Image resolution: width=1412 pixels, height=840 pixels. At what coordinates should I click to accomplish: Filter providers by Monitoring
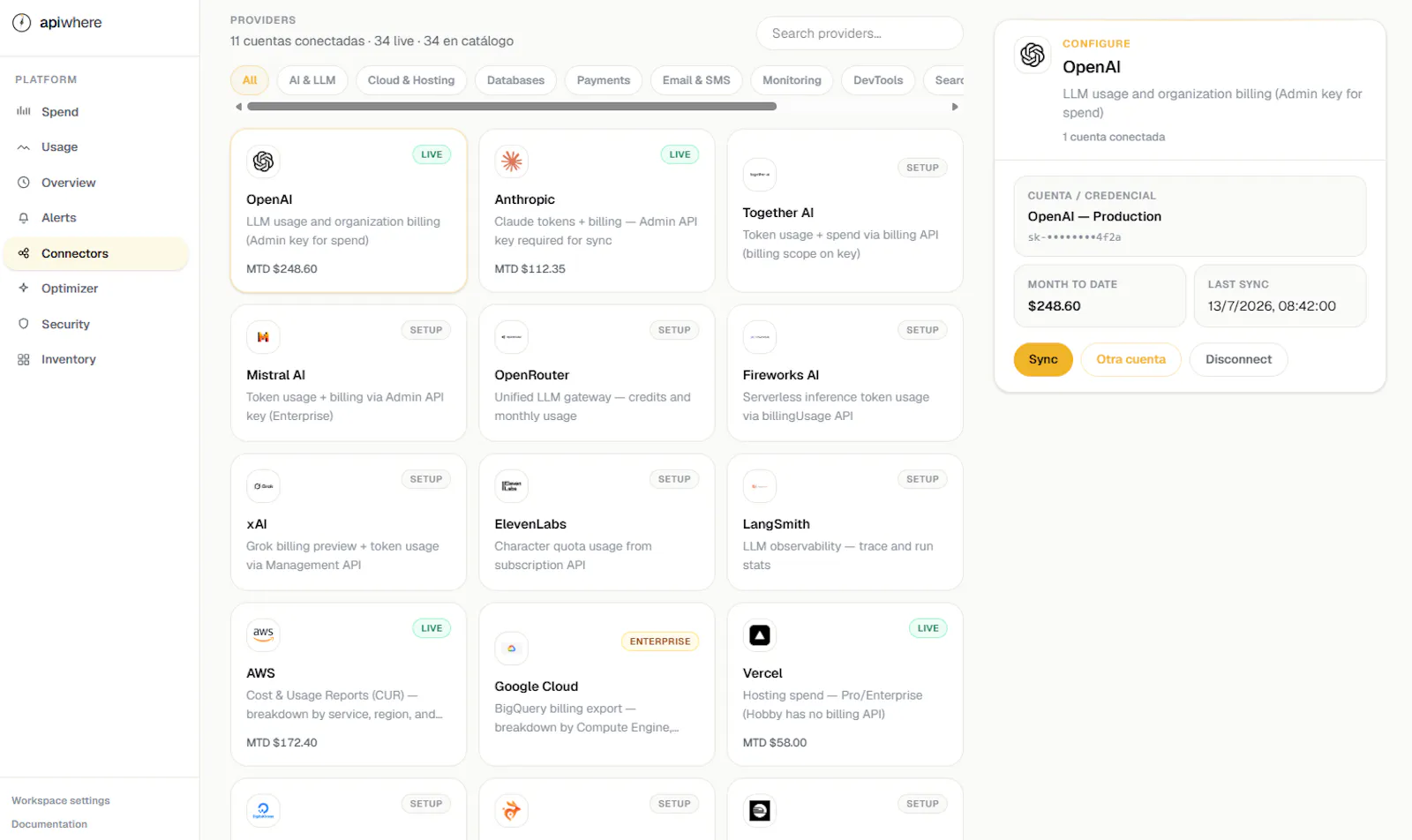point(792,80)
